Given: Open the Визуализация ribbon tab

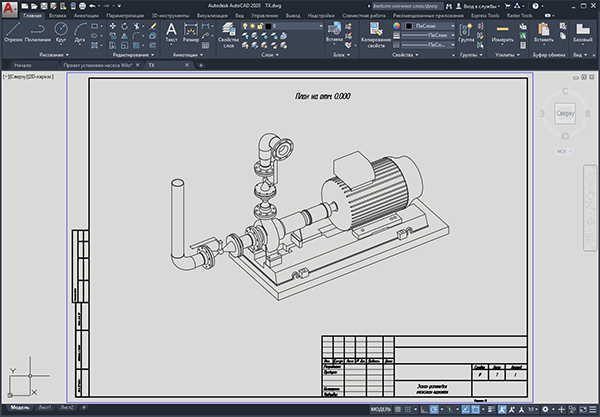Looking at the screenshot, I should pyautogui.click(x=212, y=16).
